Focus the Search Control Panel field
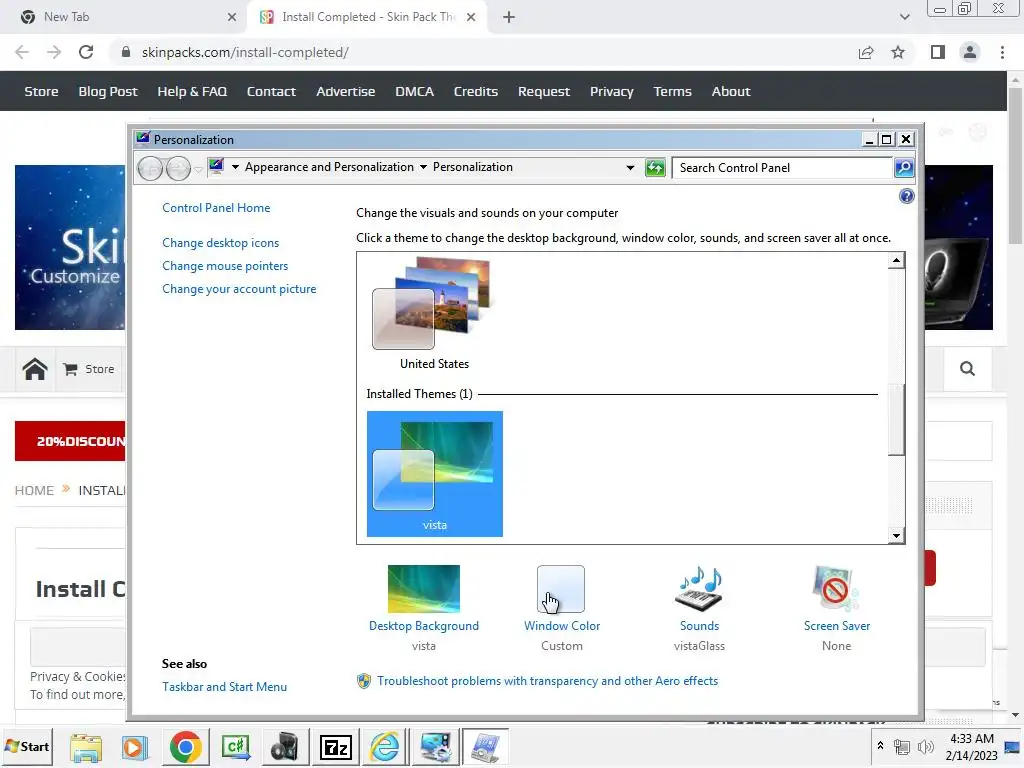This screenshot has height=768, width=1024. 783,168
